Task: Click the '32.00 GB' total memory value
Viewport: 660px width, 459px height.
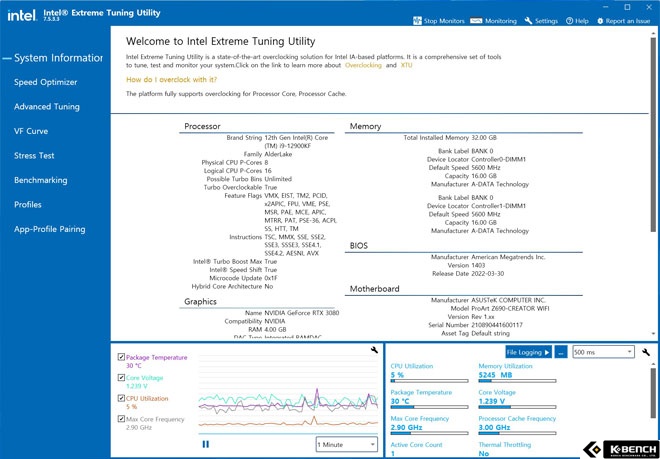Action: 484,138
